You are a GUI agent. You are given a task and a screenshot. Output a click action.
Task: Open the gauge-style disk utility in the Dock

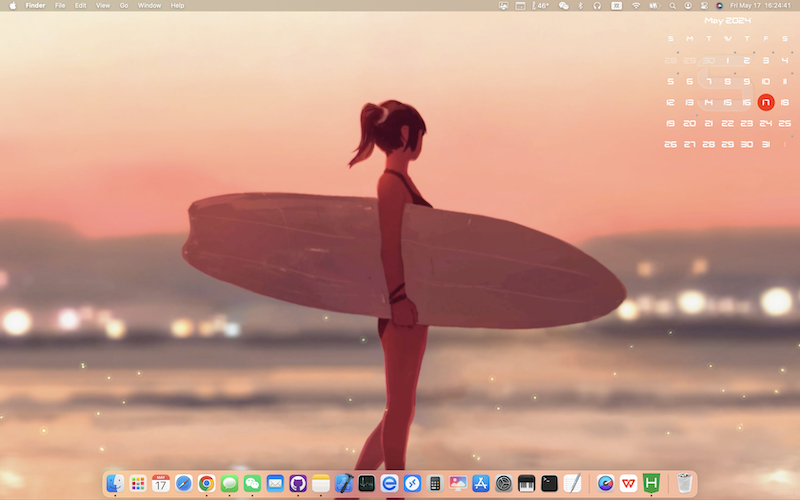tap(606, 483)
